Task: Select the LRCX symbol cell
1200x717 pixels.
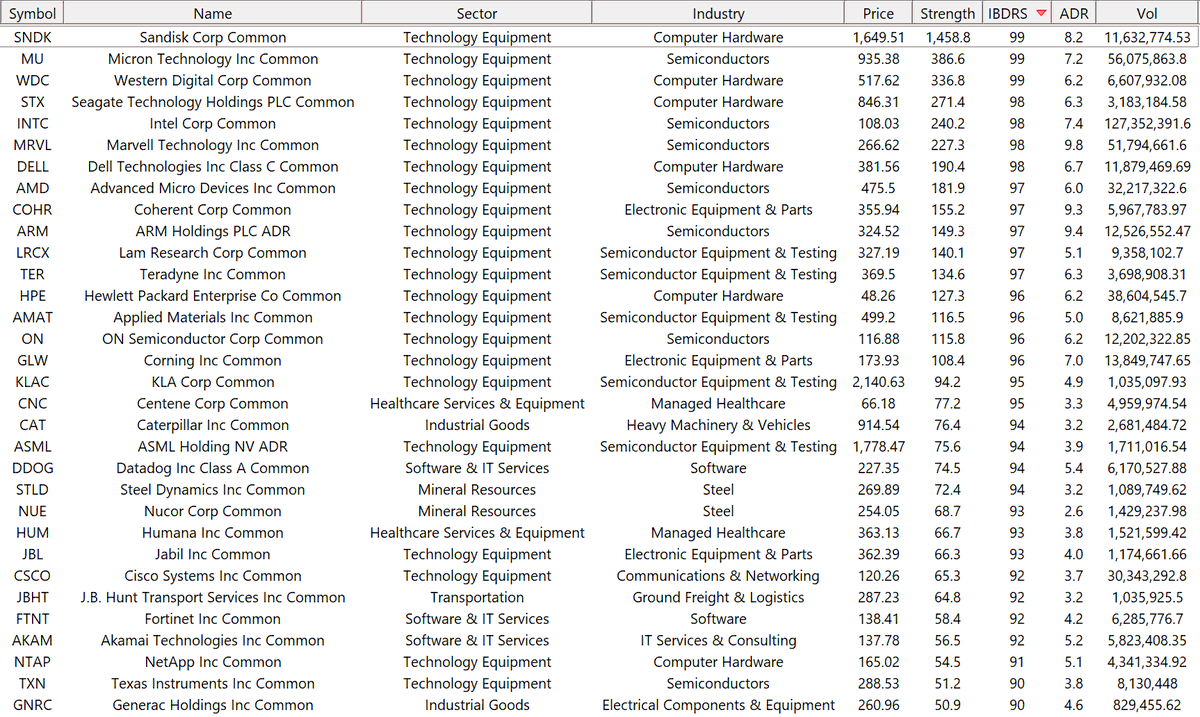Action: 33,253
